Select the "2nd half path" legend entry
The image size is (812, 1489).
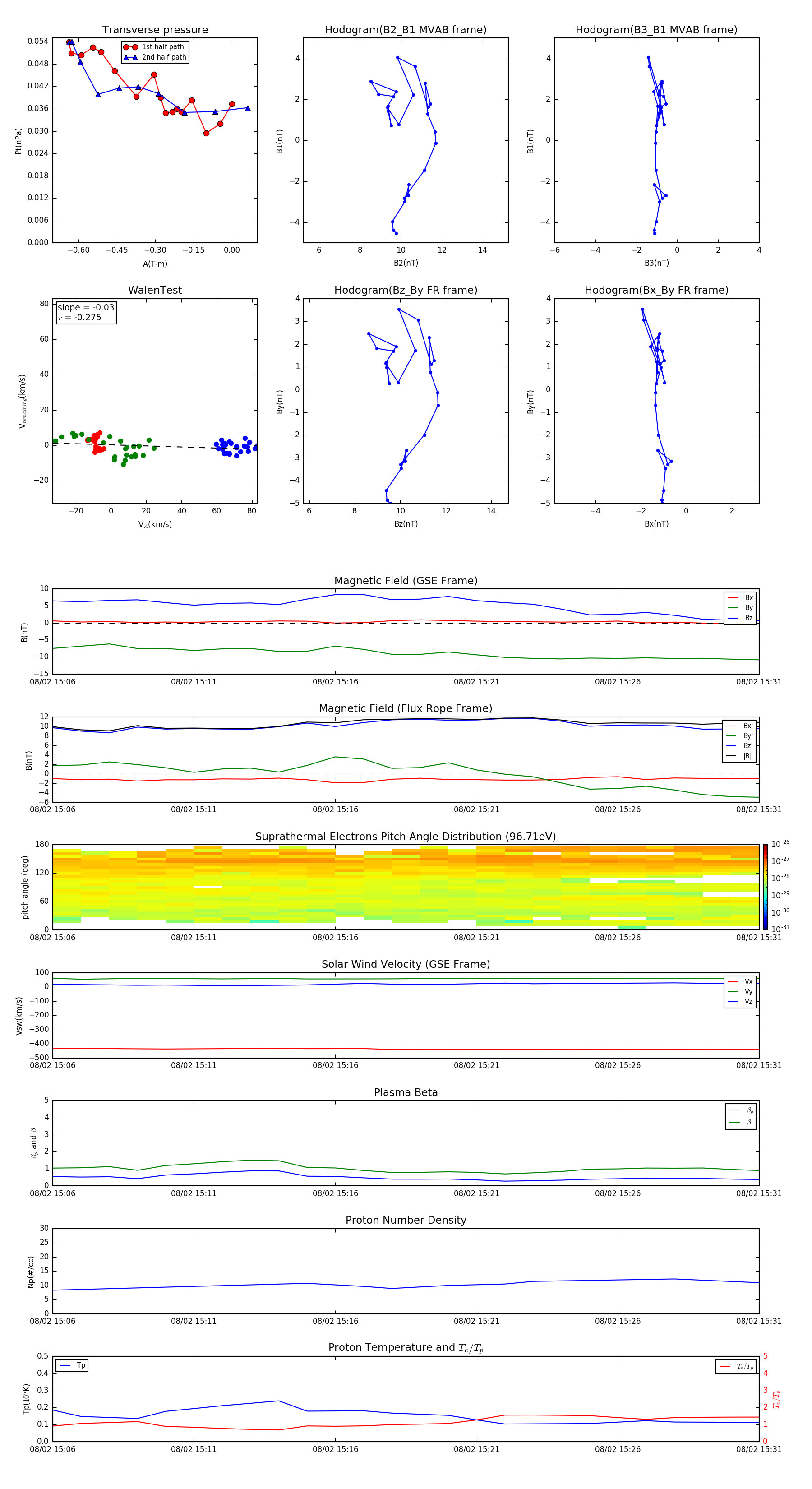pos(154,57)
